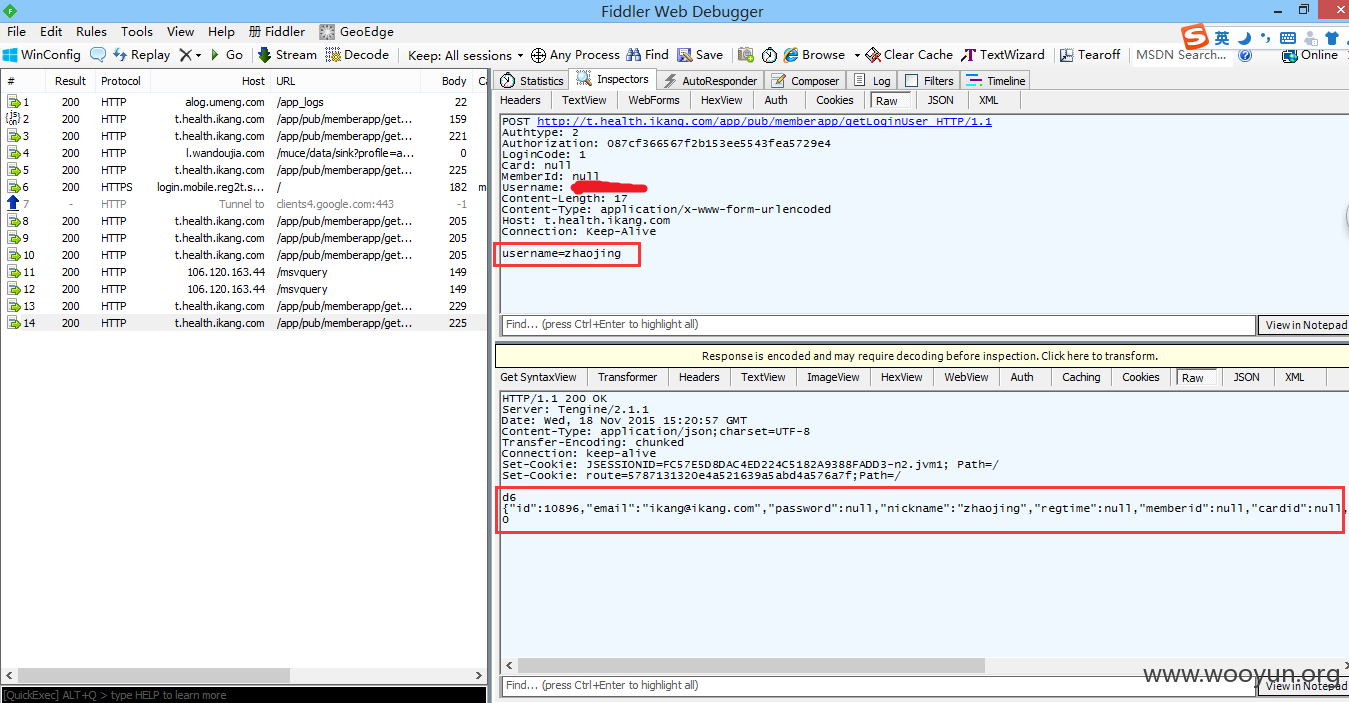Open Keep: All sessions dropdown
Image resolution: width=1349 pixels, height=703 pixels.
point(466,56)
